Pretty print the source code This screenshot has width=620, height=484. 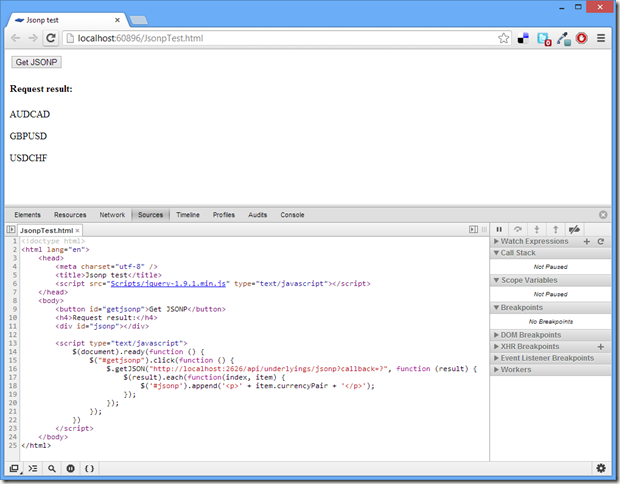pyautogui.click(x=89, y=469)
